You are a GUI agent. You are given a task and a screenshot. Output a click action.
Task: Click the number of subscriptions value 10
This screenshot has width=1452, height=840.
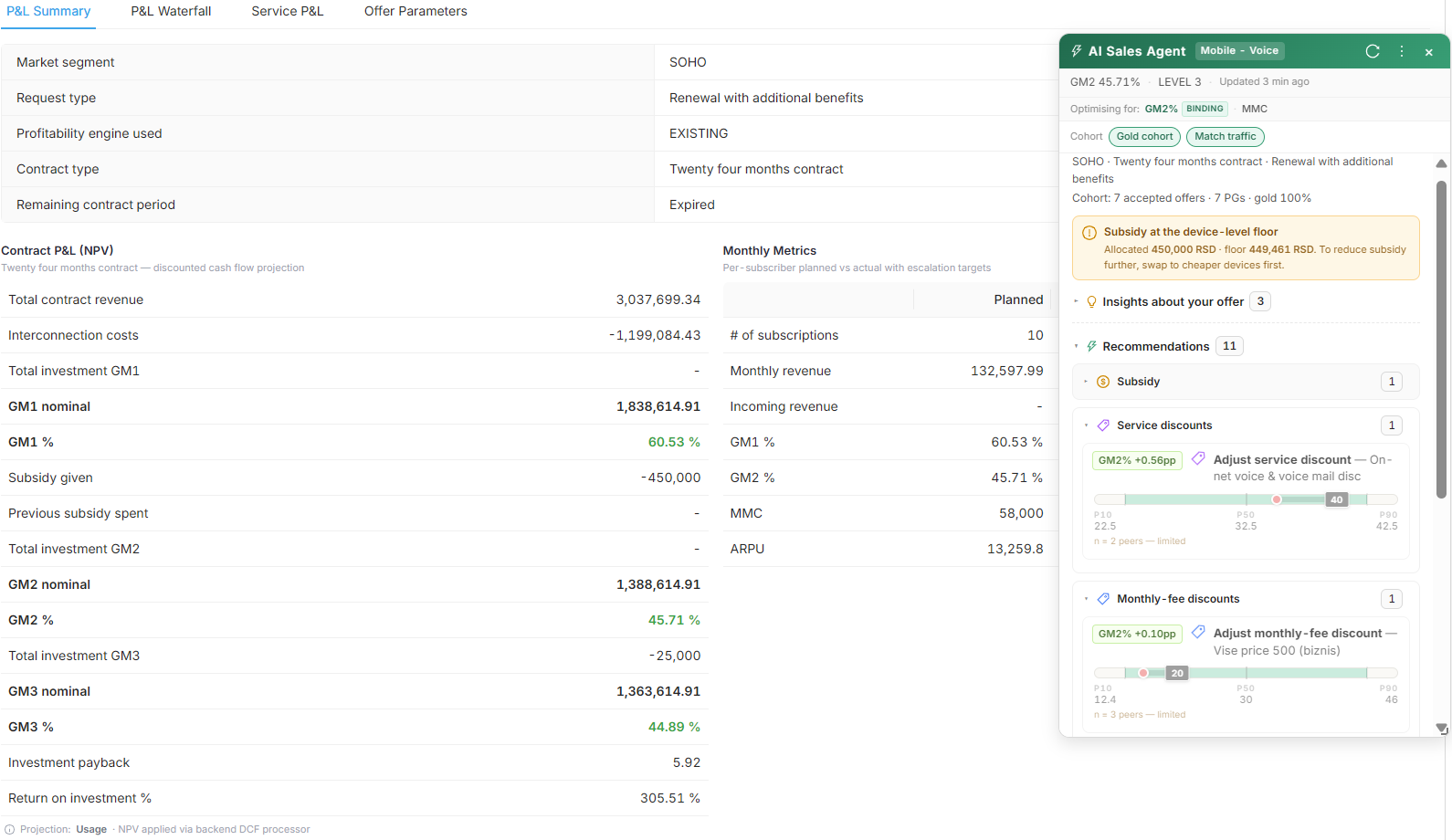(1035, 335)
